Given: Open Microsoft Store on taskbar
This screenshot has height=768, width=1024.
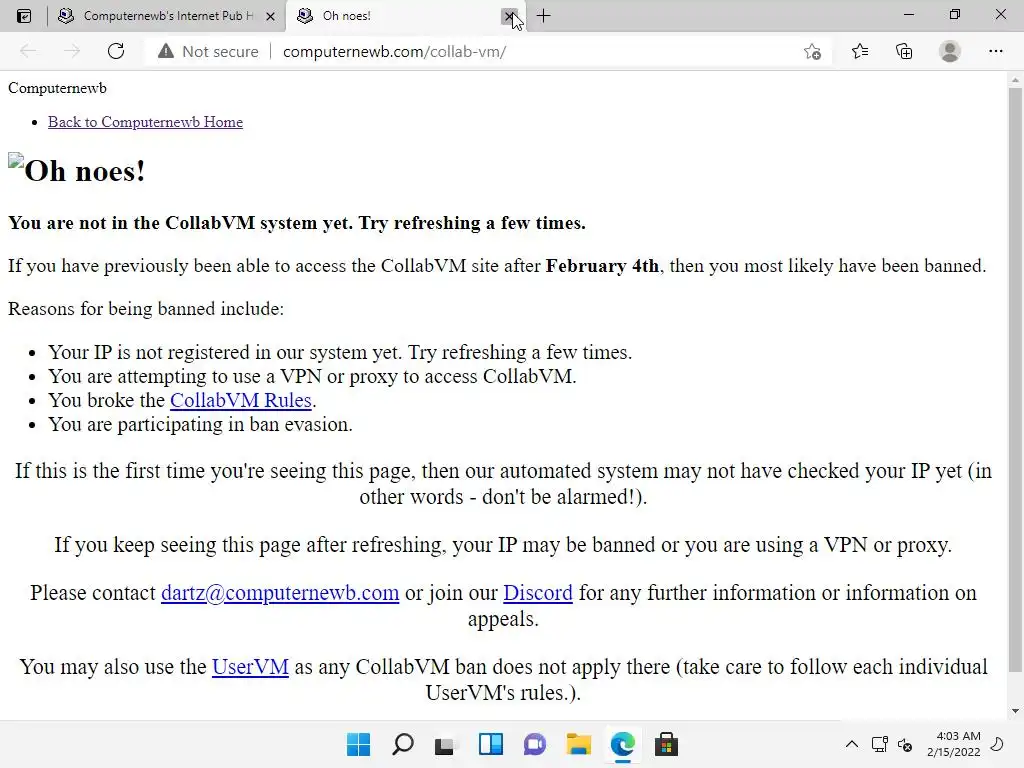Looking at the screenshot, I should 666,744.
